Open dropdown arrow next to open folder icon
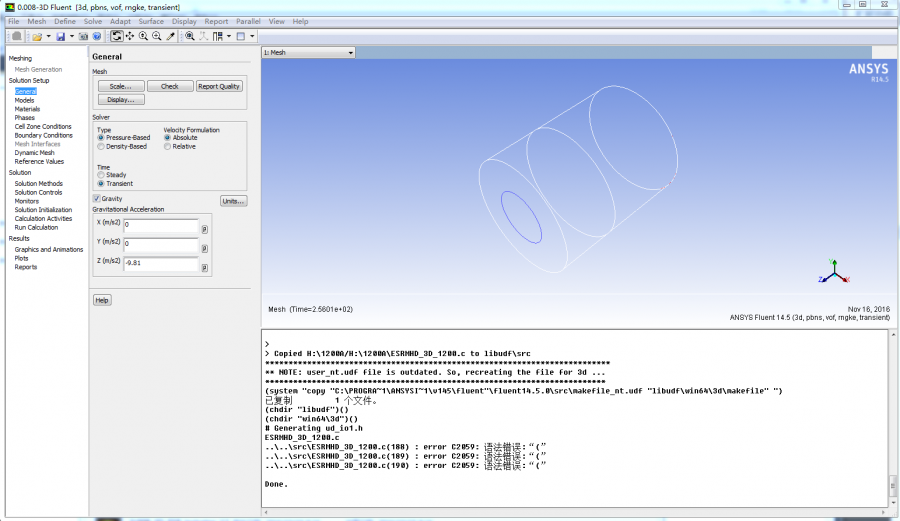900x521 pixels. 48,36
